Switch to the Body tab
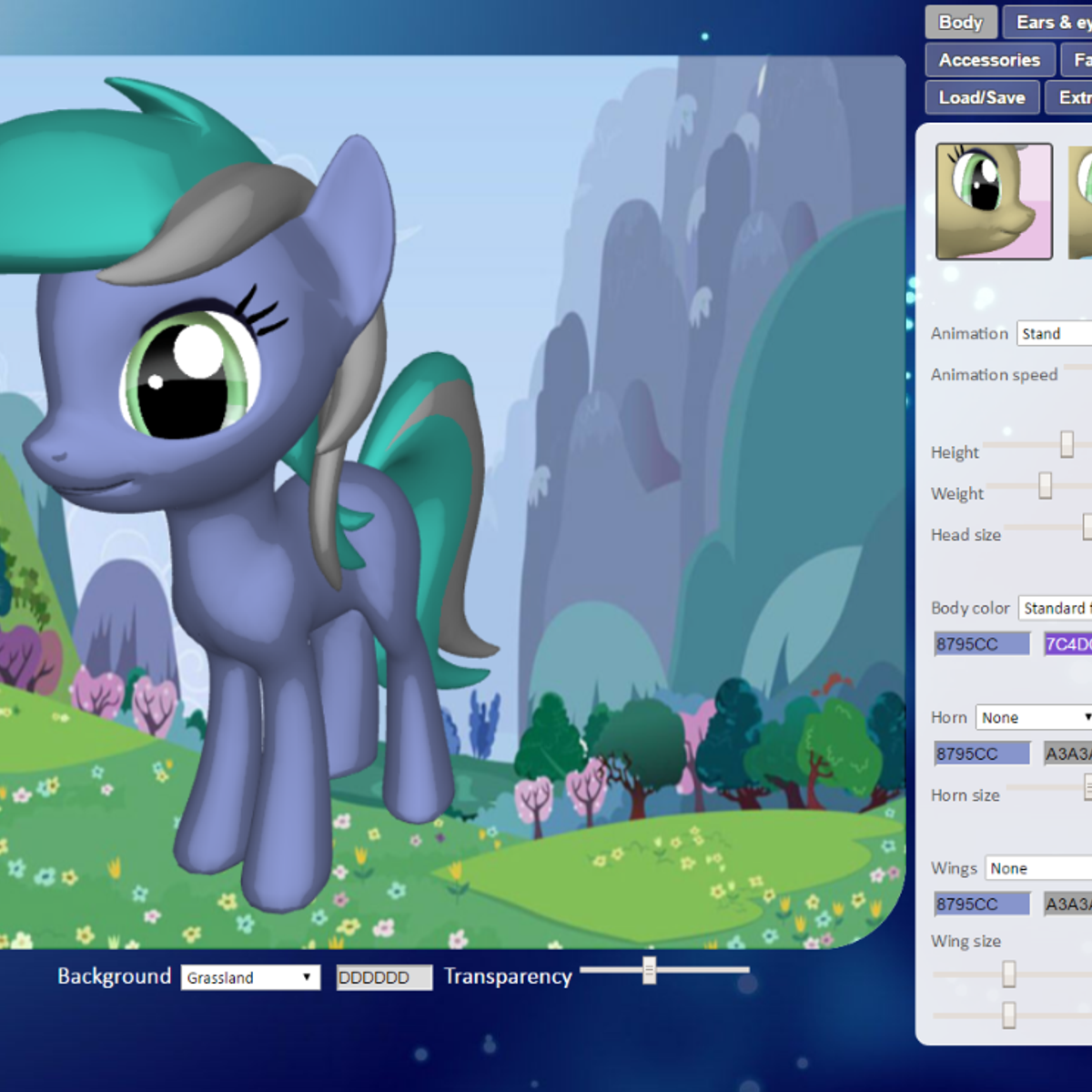Viewport: 1092px width, 1092px height. click(x=959, y=22)
